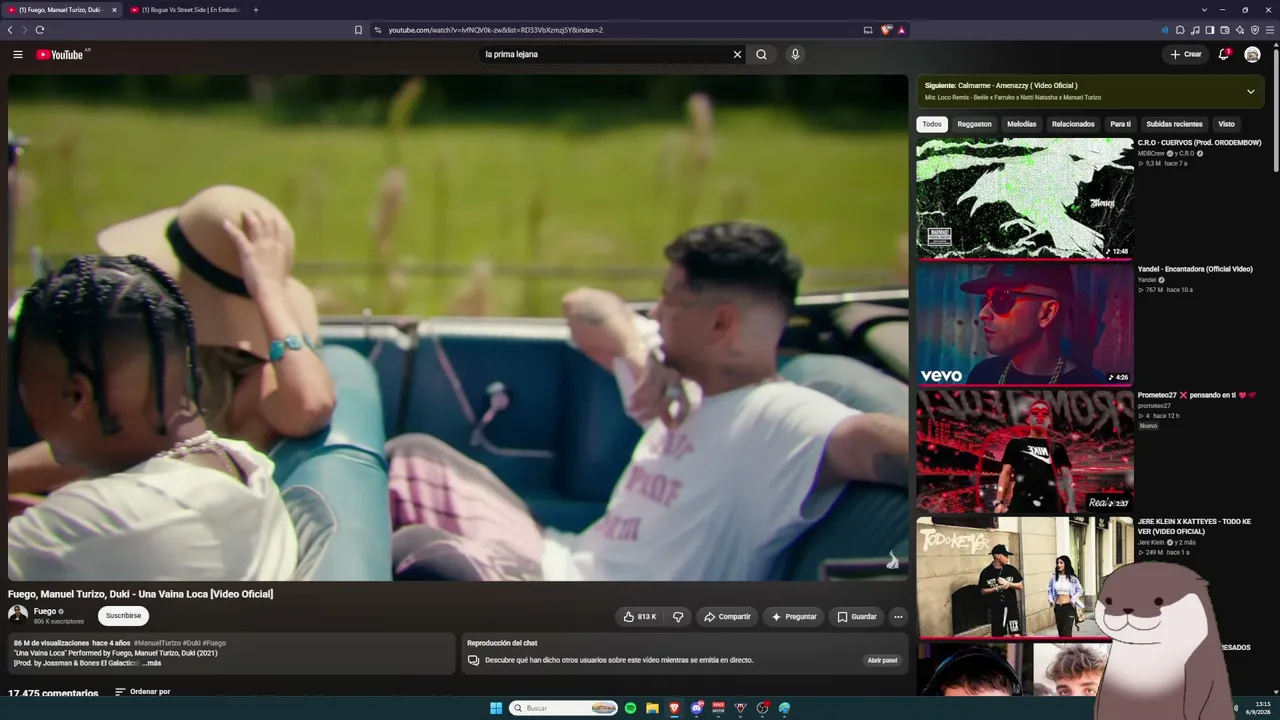Open Yandel Encantadora video thumbnail
Viewport: 1280px width, 720px height.
[x=1025, y=324]
